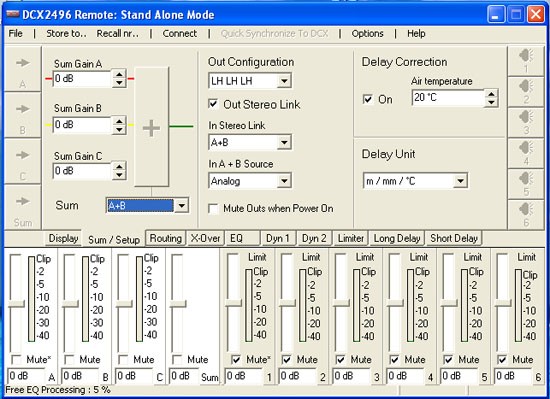This screenshot has height=399, width=550.
Task: Open the File menu
Action: click(x=15, y=33)
